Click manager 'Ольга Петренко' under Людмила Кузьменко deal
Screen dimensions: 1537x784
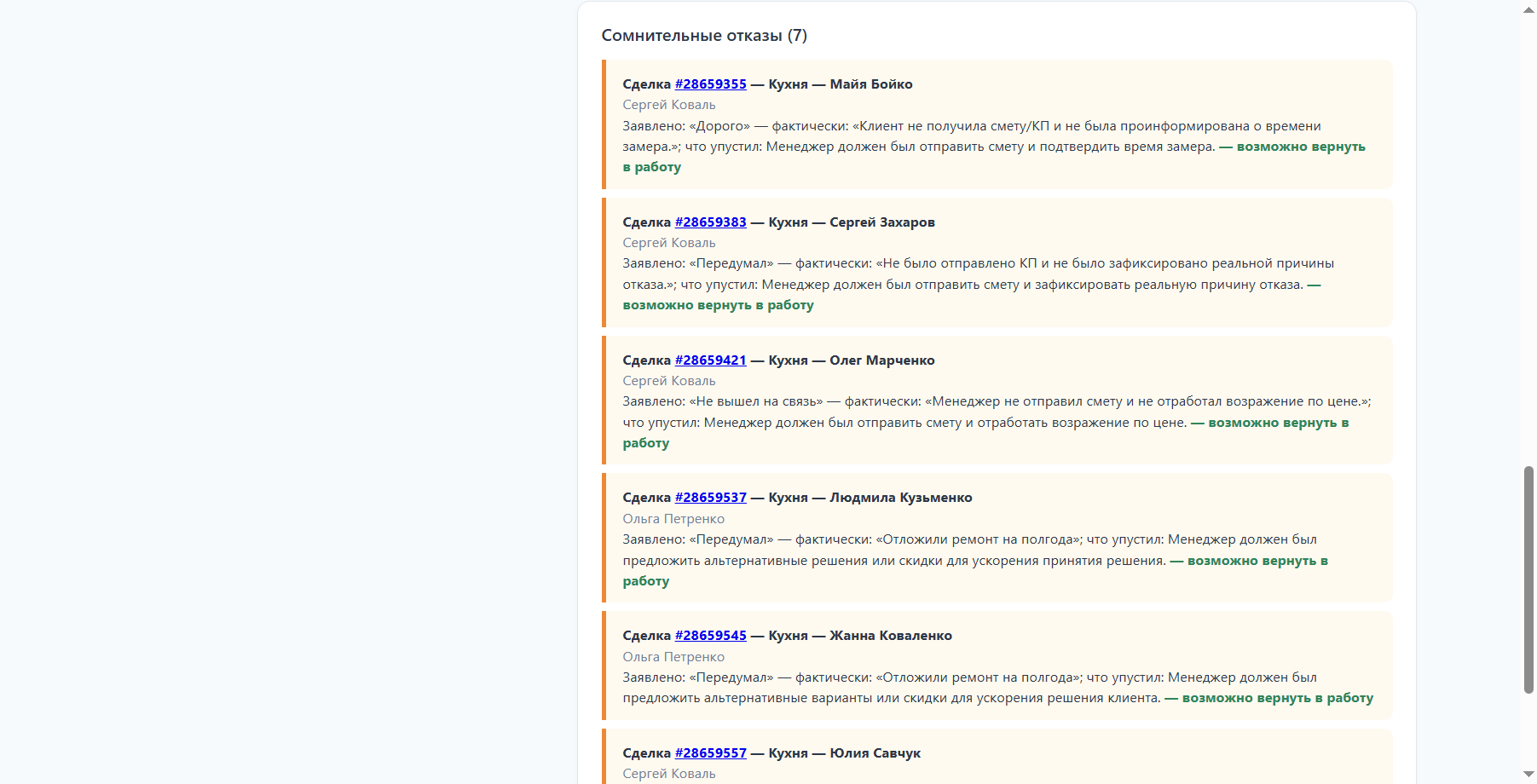click(x=673, y=519)
